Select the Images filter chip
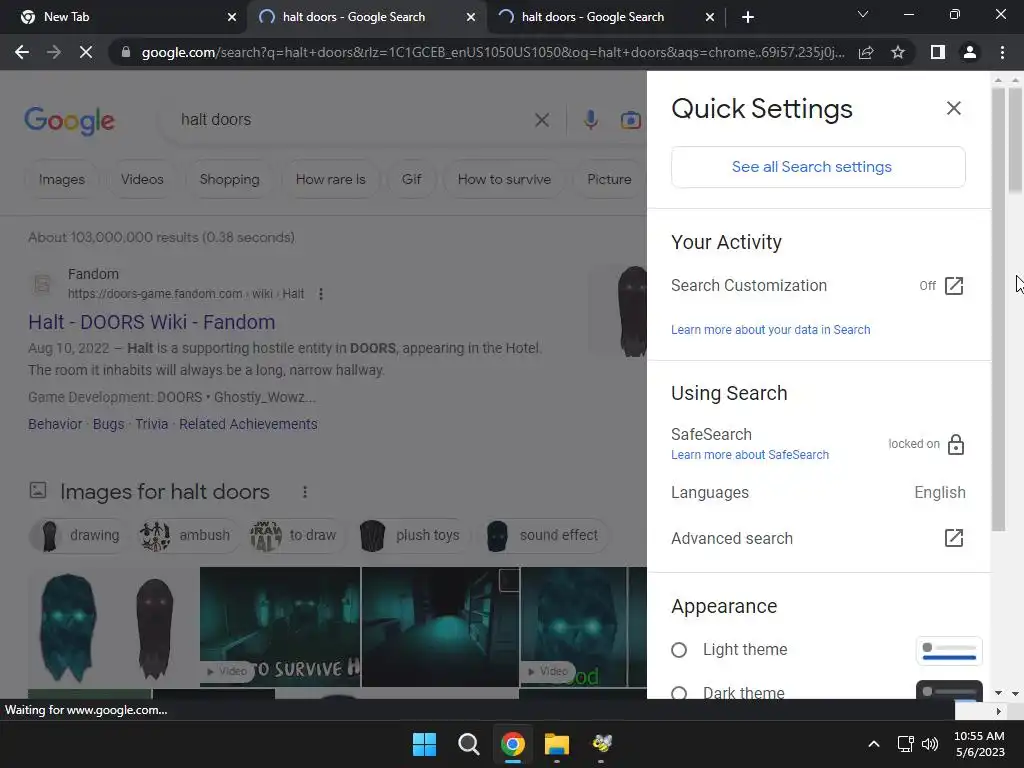 pos(61,180)
